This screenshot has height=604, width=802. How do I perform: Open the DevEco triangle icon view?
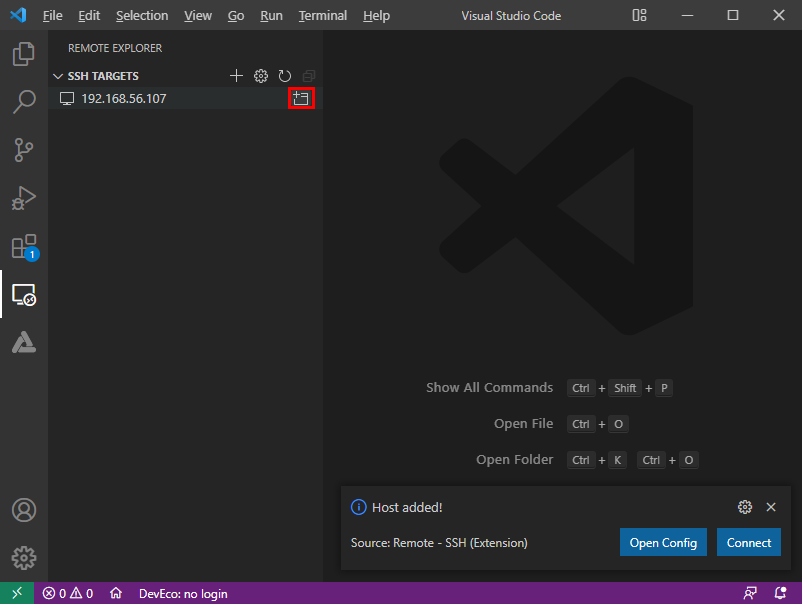[x=24, y=342]
